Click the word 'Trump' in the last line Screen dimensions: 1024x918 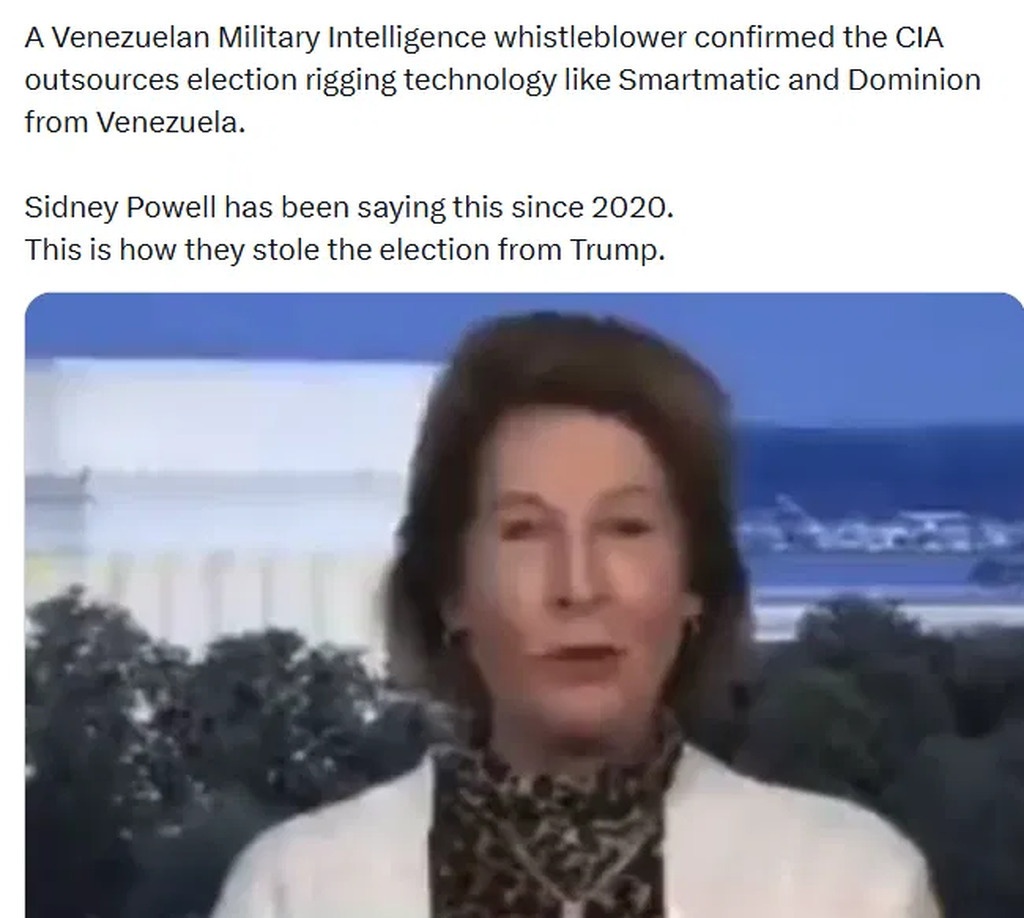click(617, 250)
